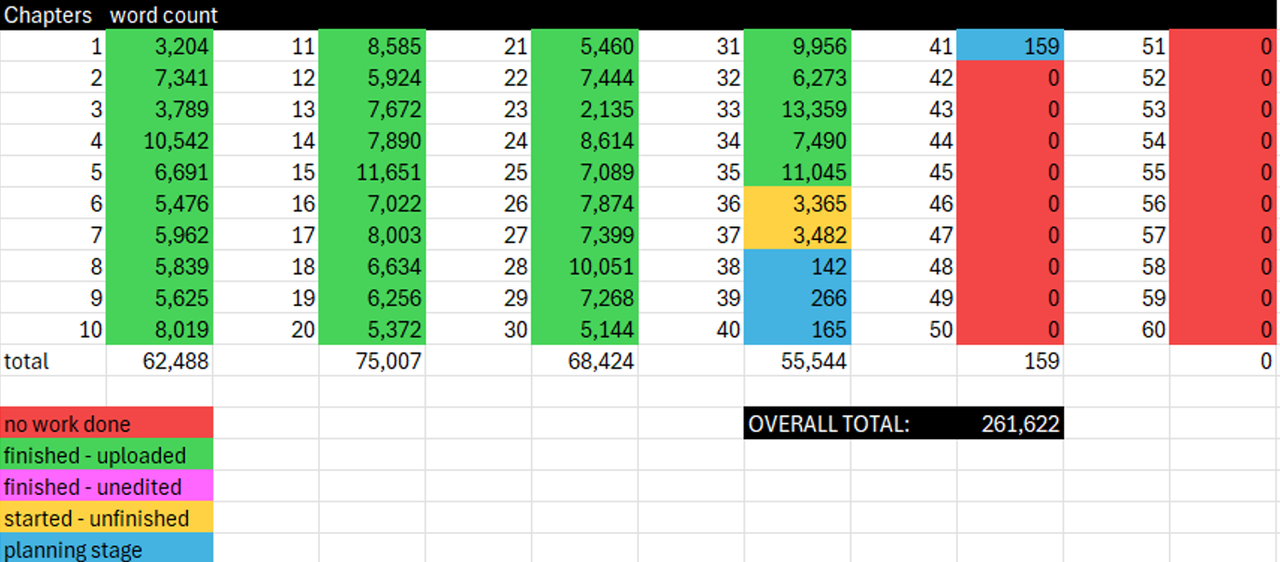Click the 6,691 cell for chapter 5
Image resolution: width=1280 pixels, height=562 pixels.
tap(160, 172)
